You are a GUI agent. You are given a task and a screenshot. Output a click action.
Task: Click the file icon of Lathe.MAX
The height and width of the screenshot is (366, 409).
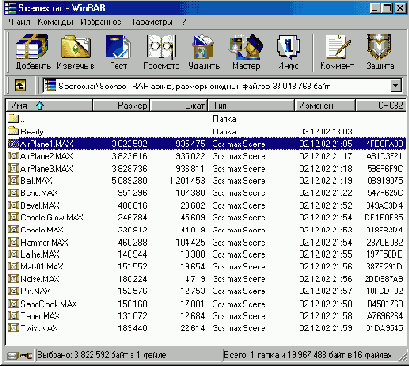tap(13, 254)
